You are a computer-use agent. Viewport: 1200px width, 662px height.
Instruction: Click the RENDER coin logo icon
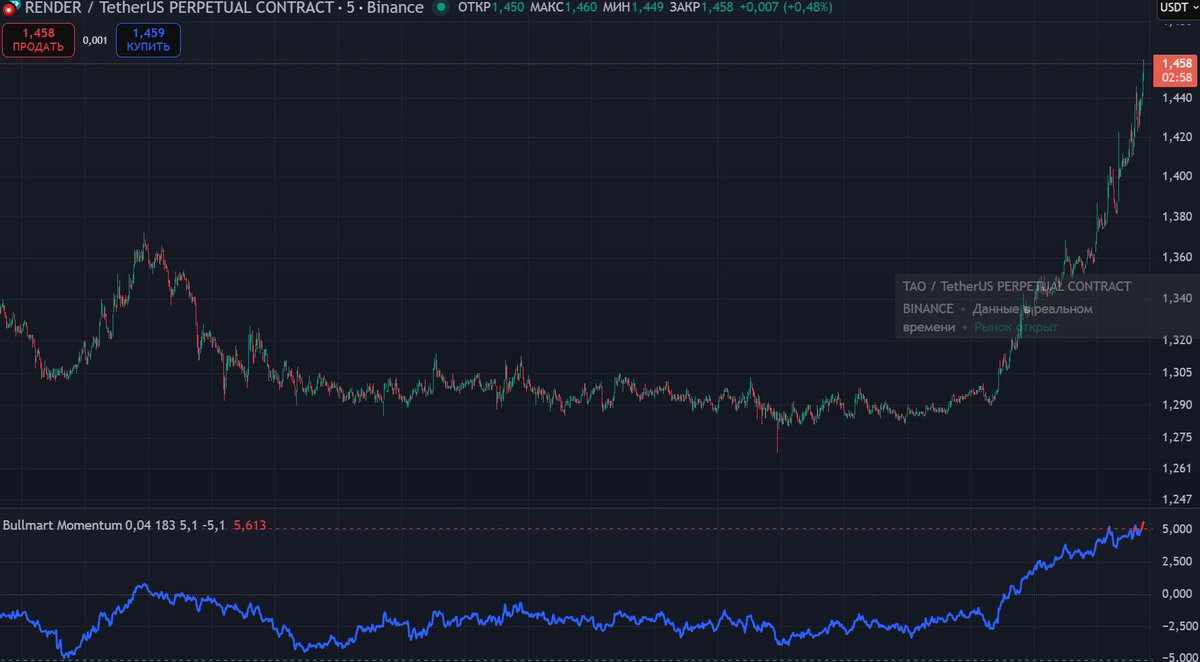(9, 8)
